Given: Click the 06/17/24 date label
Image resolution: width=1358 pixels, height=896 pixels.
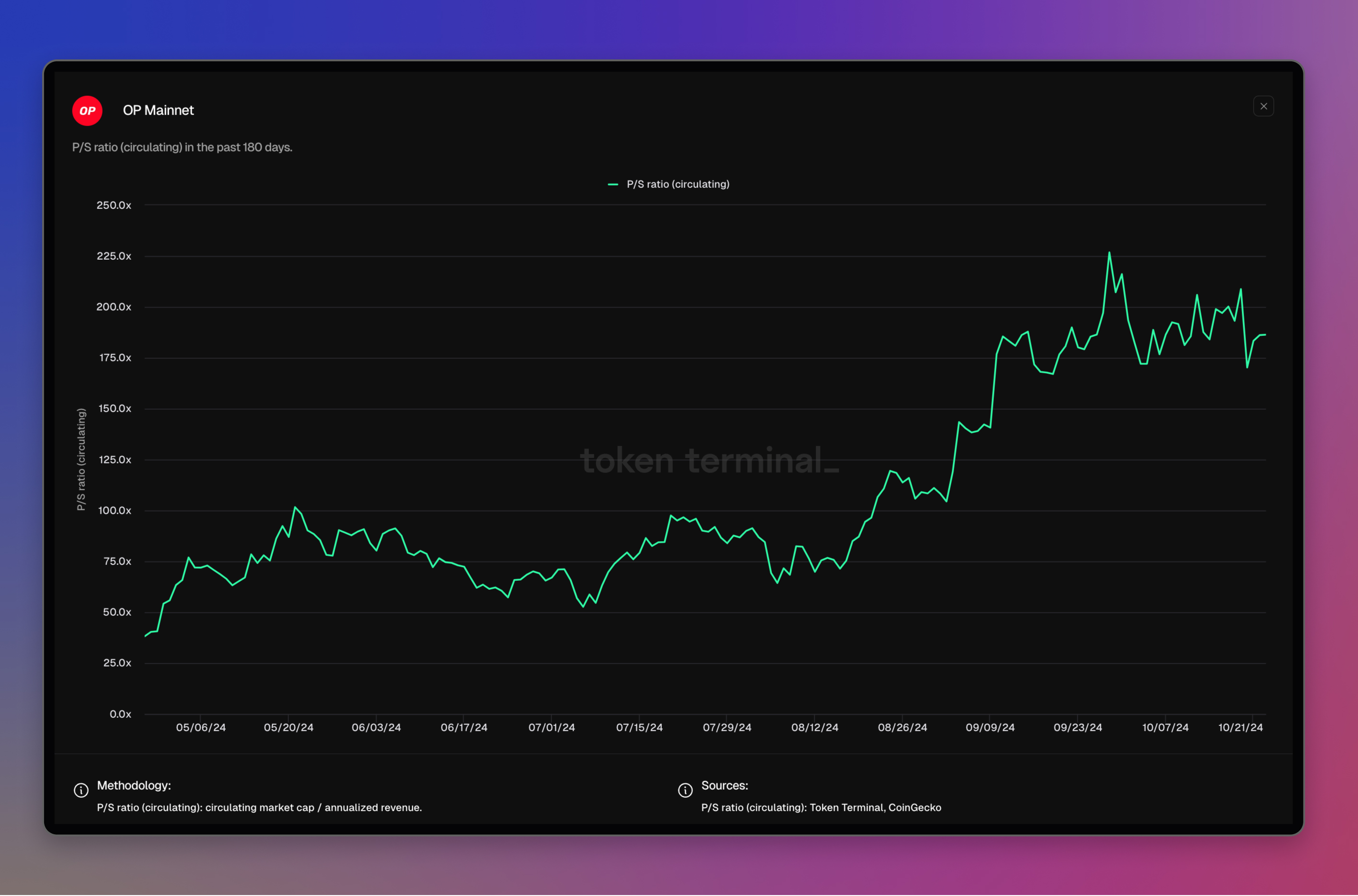Looking at the screenshot, I should 464,727.
